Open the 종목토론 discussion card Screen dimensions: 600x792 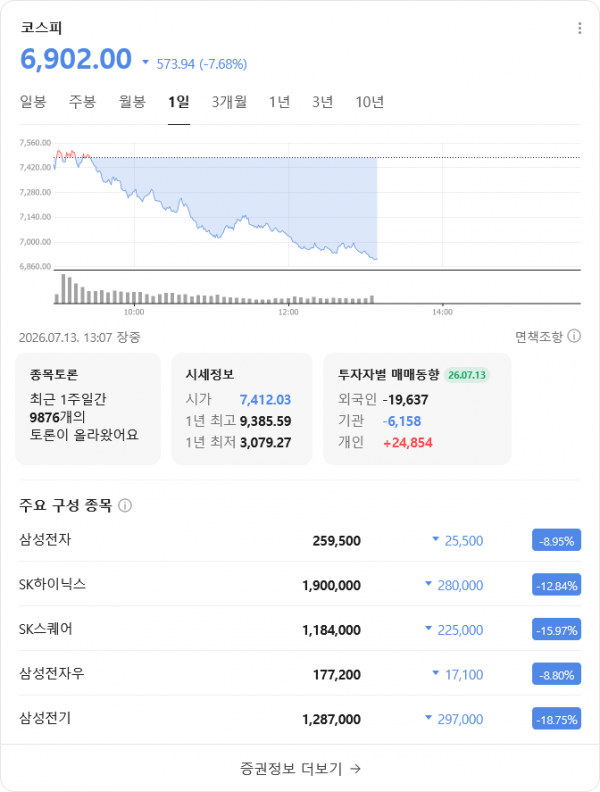(x=88, y=409)
